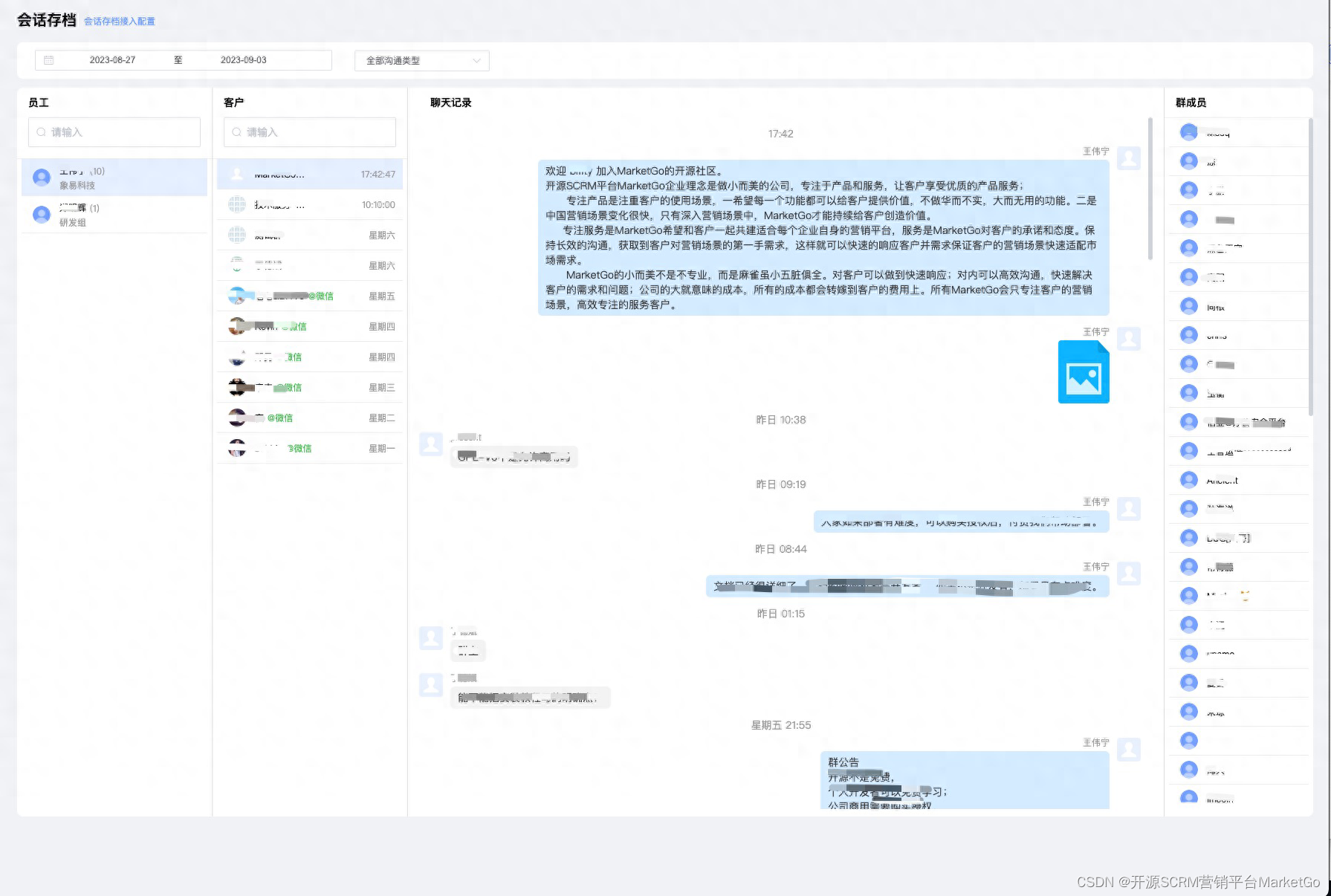The width and height of the screenshot is (1331, 896).
Task: Open the customer conversation timed 17:42:47
Action: pos(310,174)
